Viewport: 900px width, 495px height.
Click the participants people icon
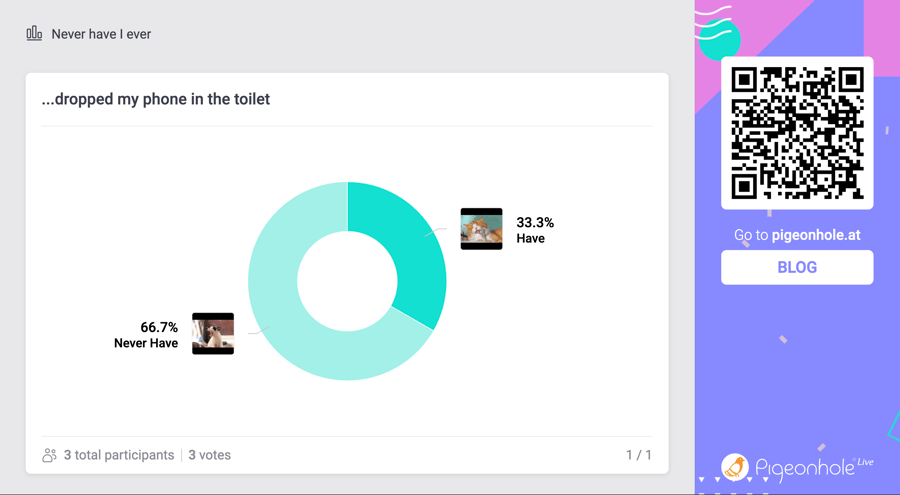49,455
